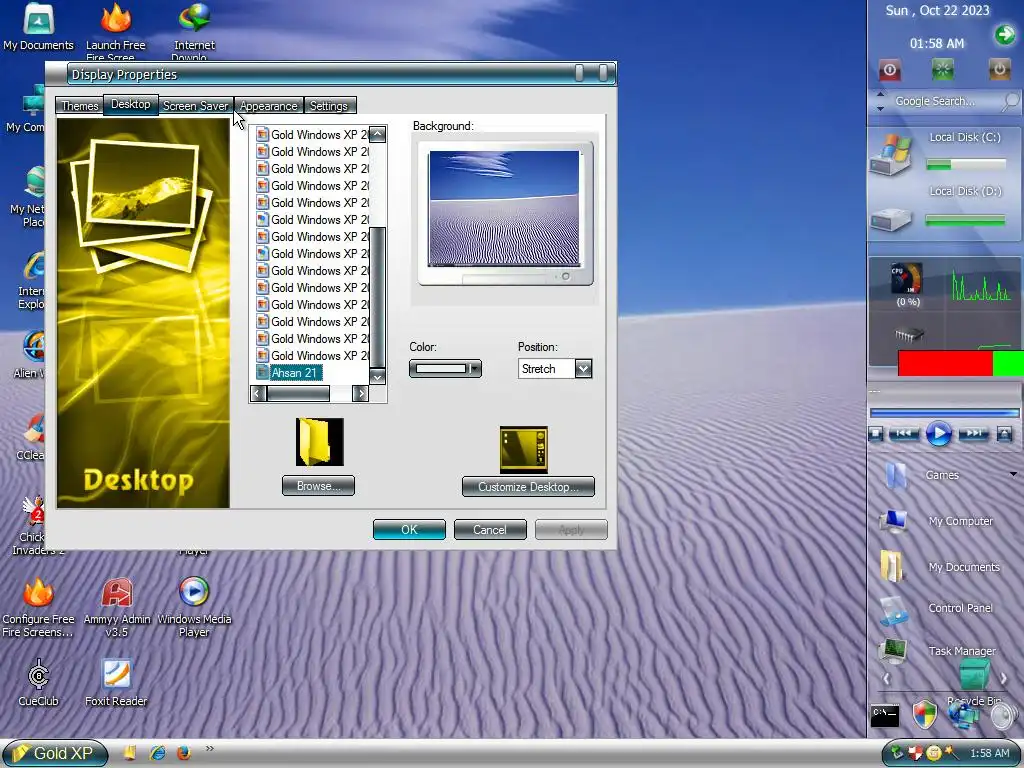Click the speaker volume icon in the sidebar
1024x768 pixels.
(x=1004, y=716)
